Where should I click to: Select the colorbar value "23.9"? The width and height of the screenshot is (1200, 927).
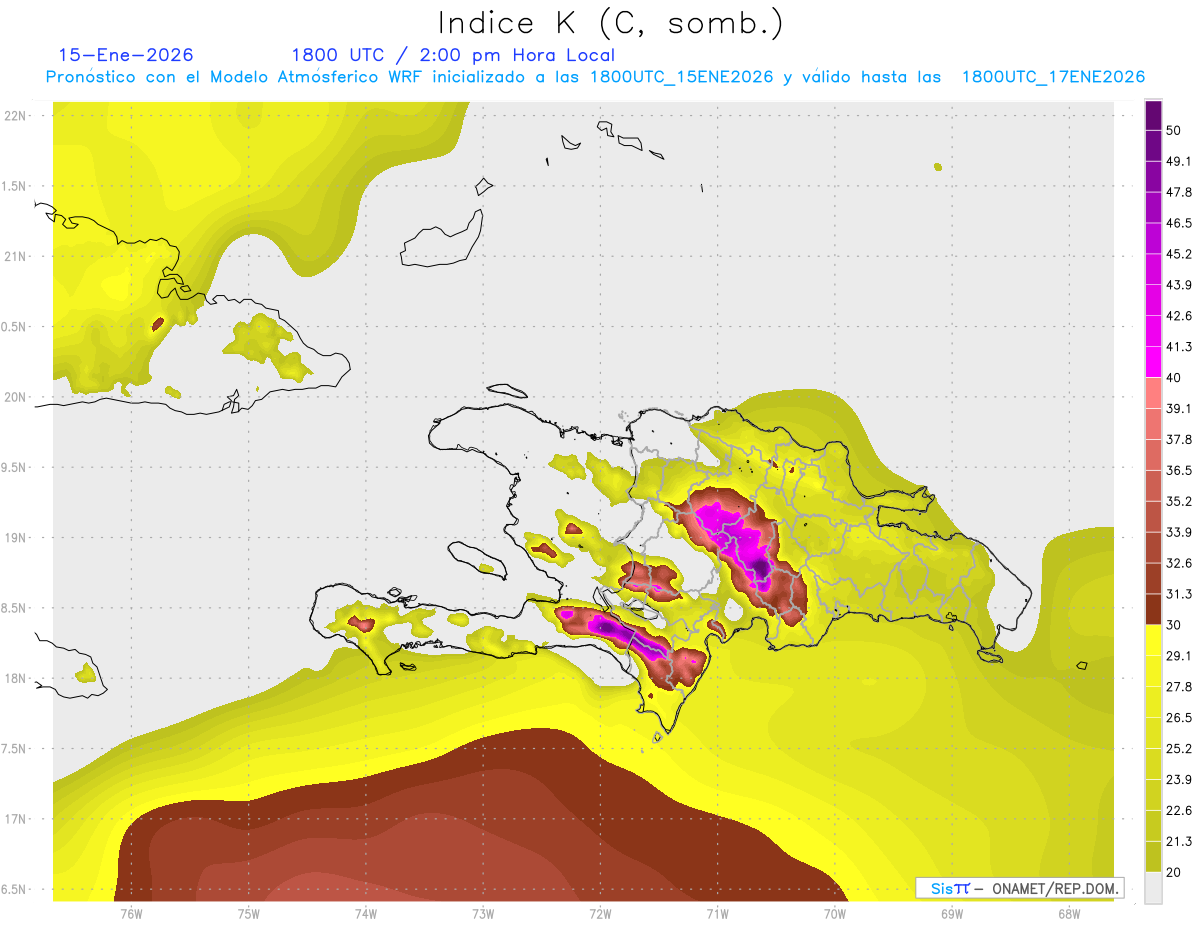(1178, 779)
